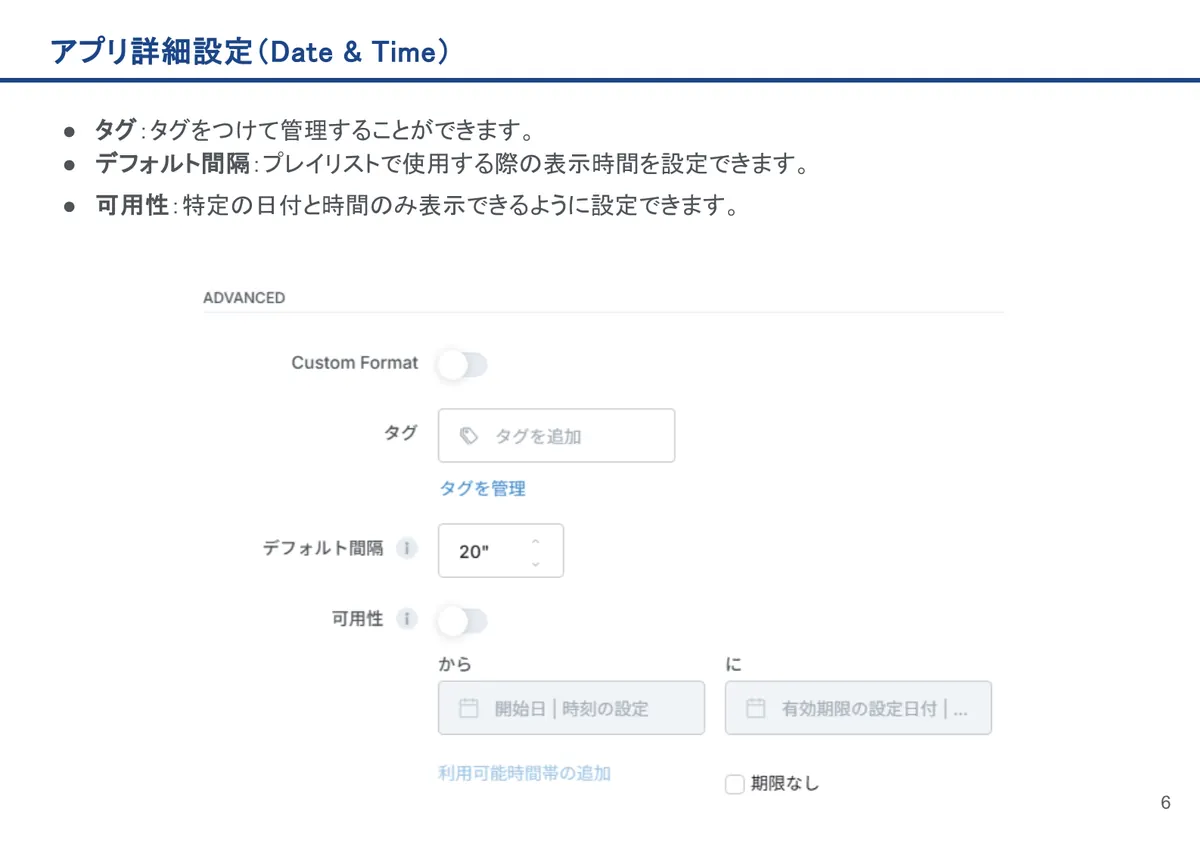Decrease default interval with down arrow
Screen dimensions: 1200x849
(535, 564)
